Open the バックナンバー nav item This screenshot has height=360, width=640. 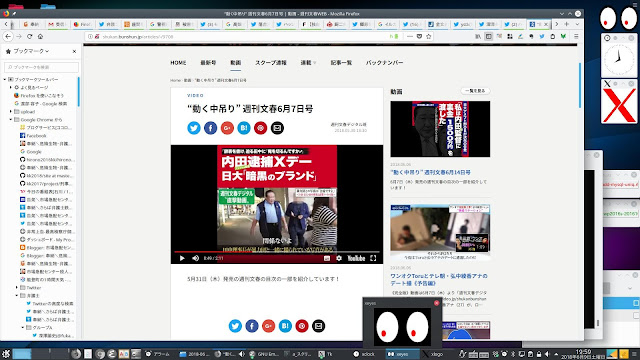pos(384,62)
